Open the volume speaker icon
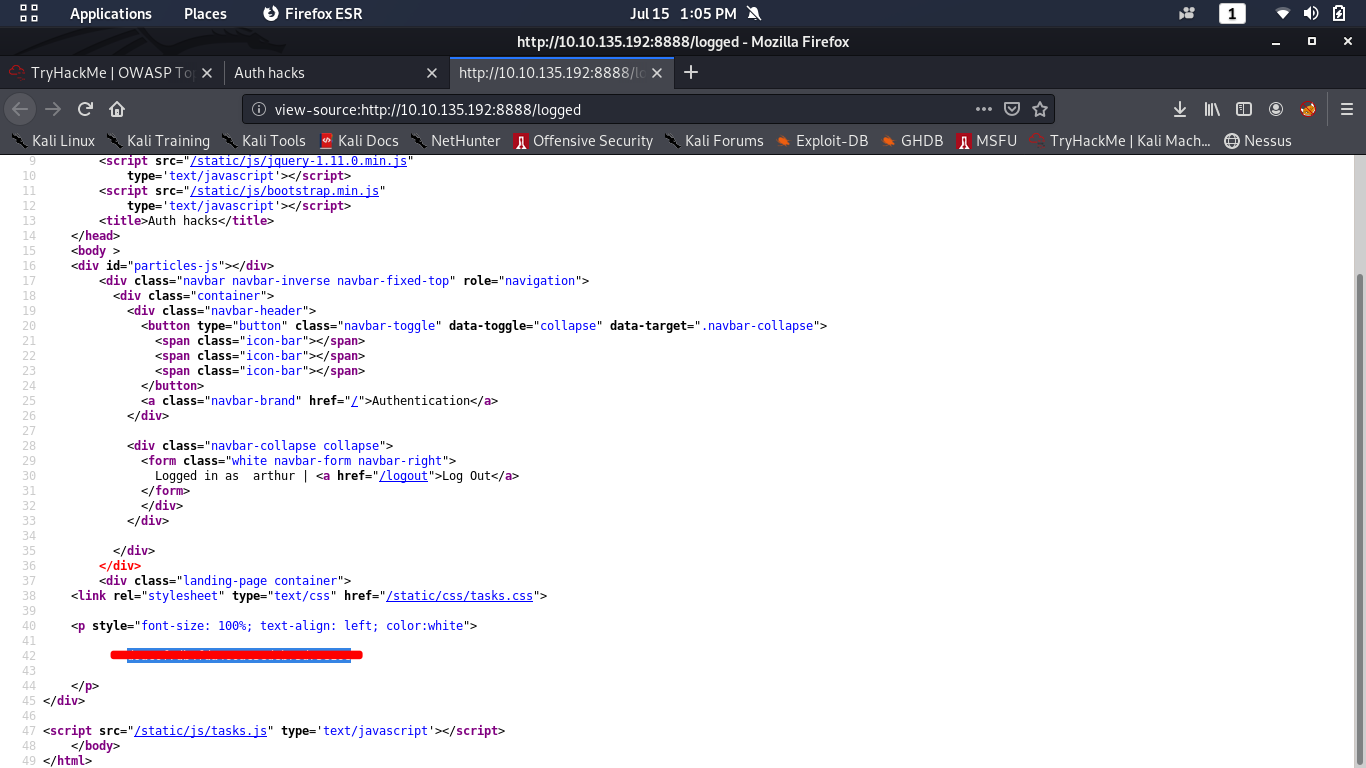 pyautogui.click(x=1311, y=14)
